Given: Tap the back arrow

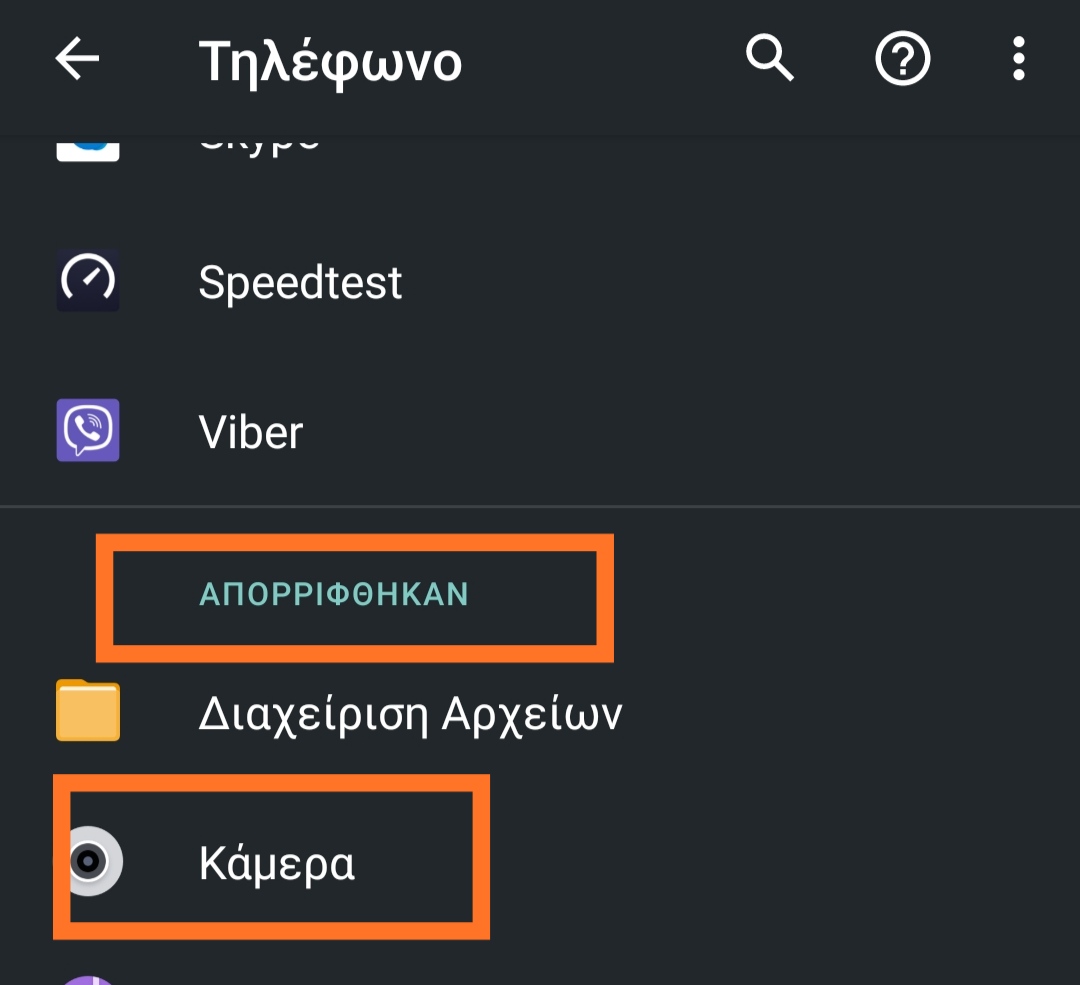Looking at the screenshot, I should [x=77, y=60].
